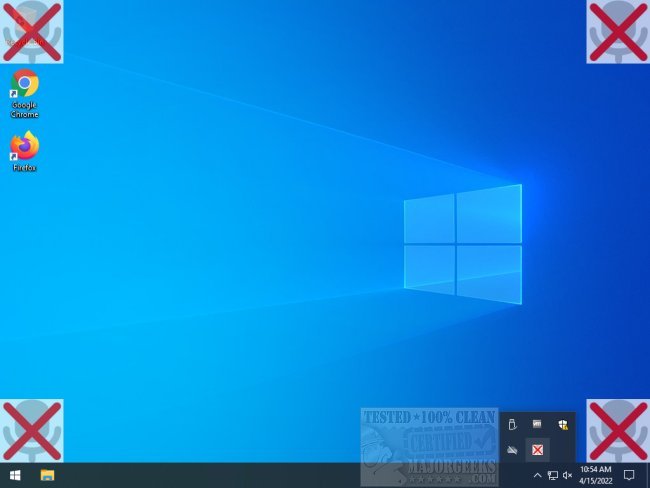Open the network status tray icon
This screenshot has width=650, height=488.
[553, 475]
